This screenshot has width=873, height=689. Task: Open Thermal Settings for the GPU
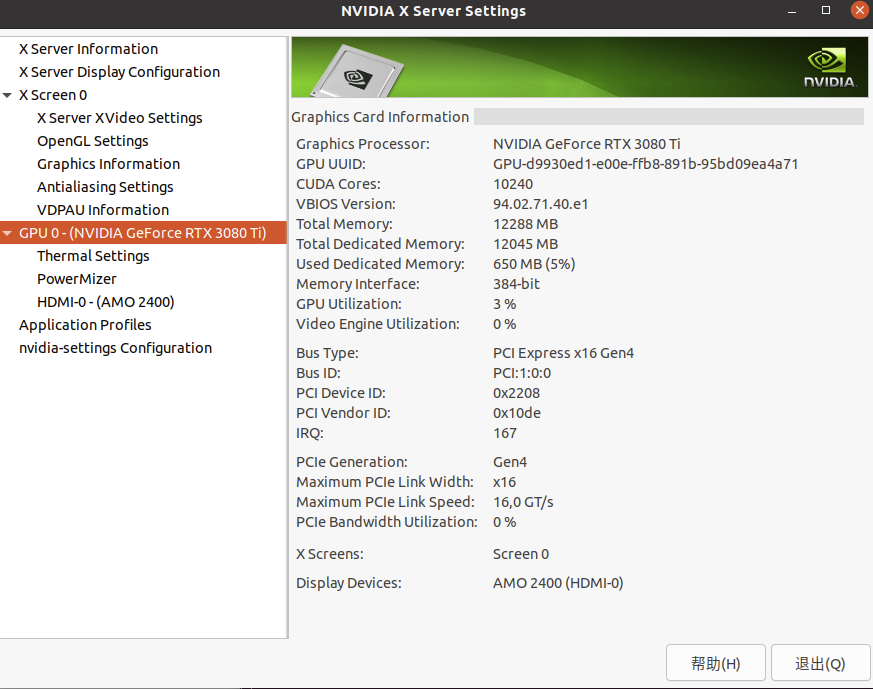[x=93, y=255]
